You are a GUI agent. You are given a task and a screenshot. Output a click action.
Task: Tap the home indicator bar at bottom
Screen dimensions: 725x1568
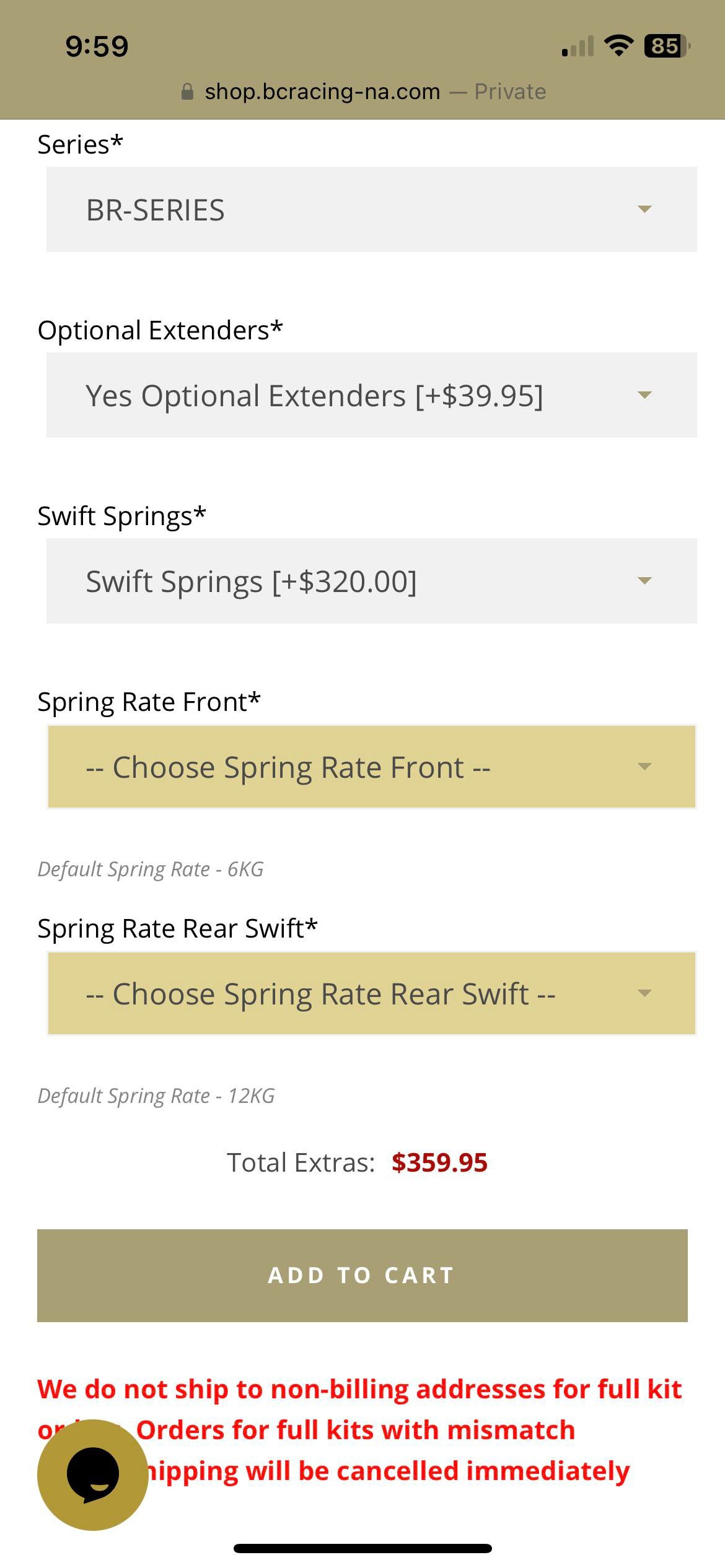coord(362,1548)
